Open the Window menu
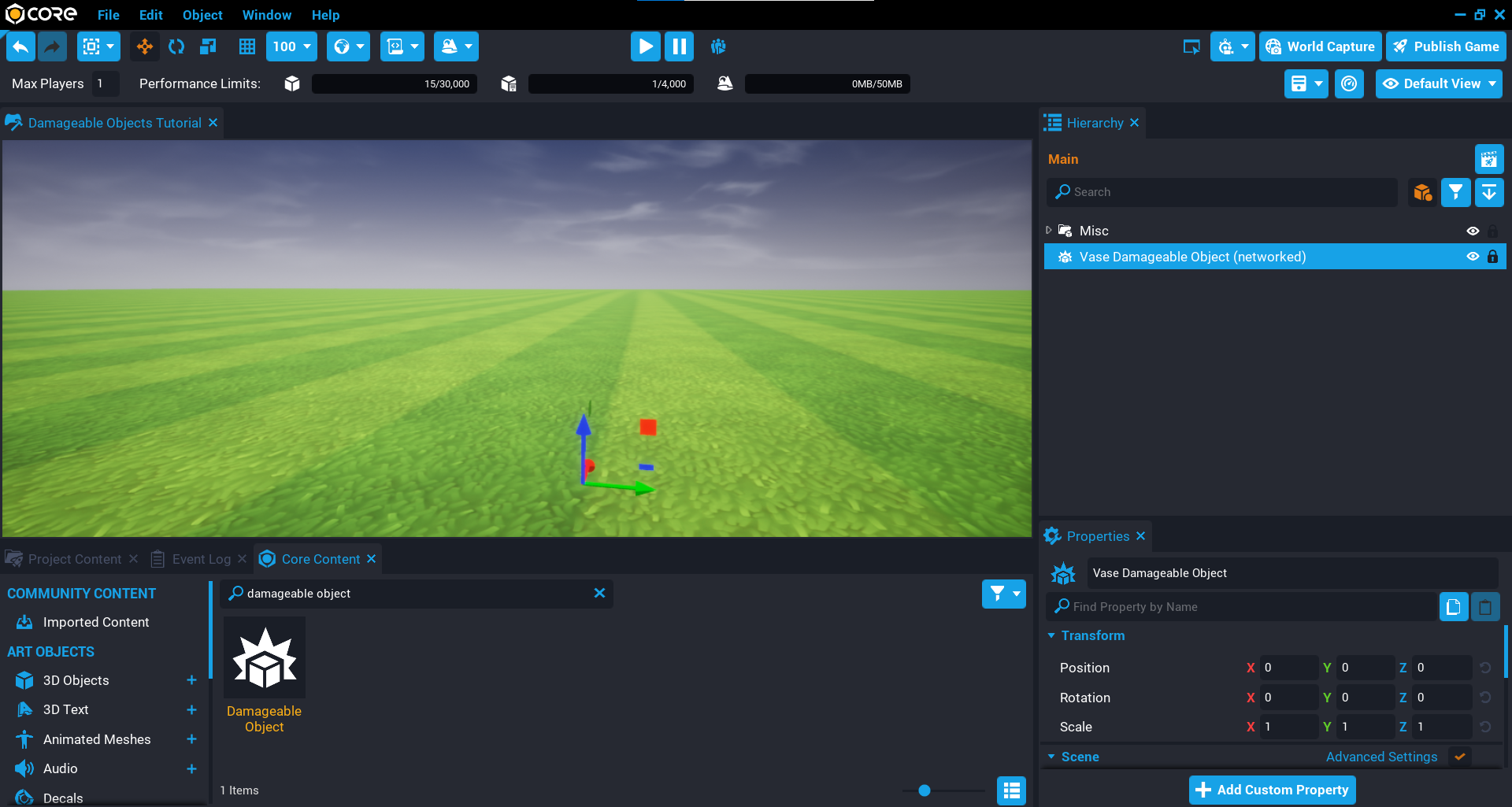The height and width of the screenshot is (807, 1512). (x=266, y=15)
